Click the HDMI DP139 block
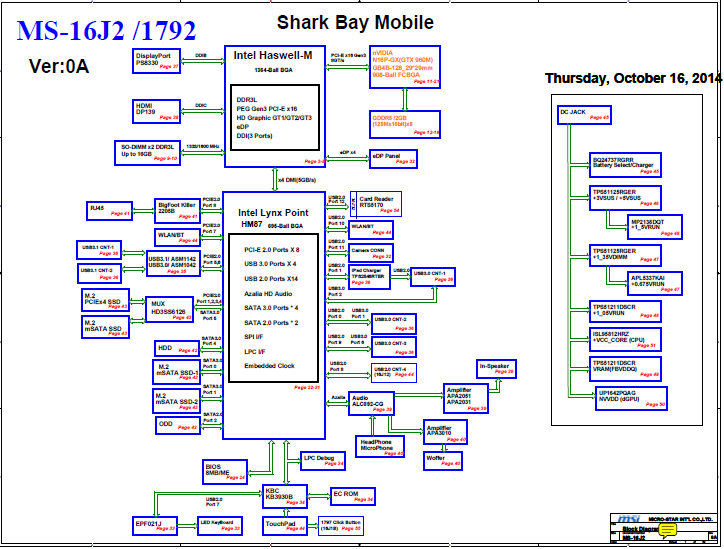Image resolution: width=724 pixels, height=549 pixels. tap(157, 109)
